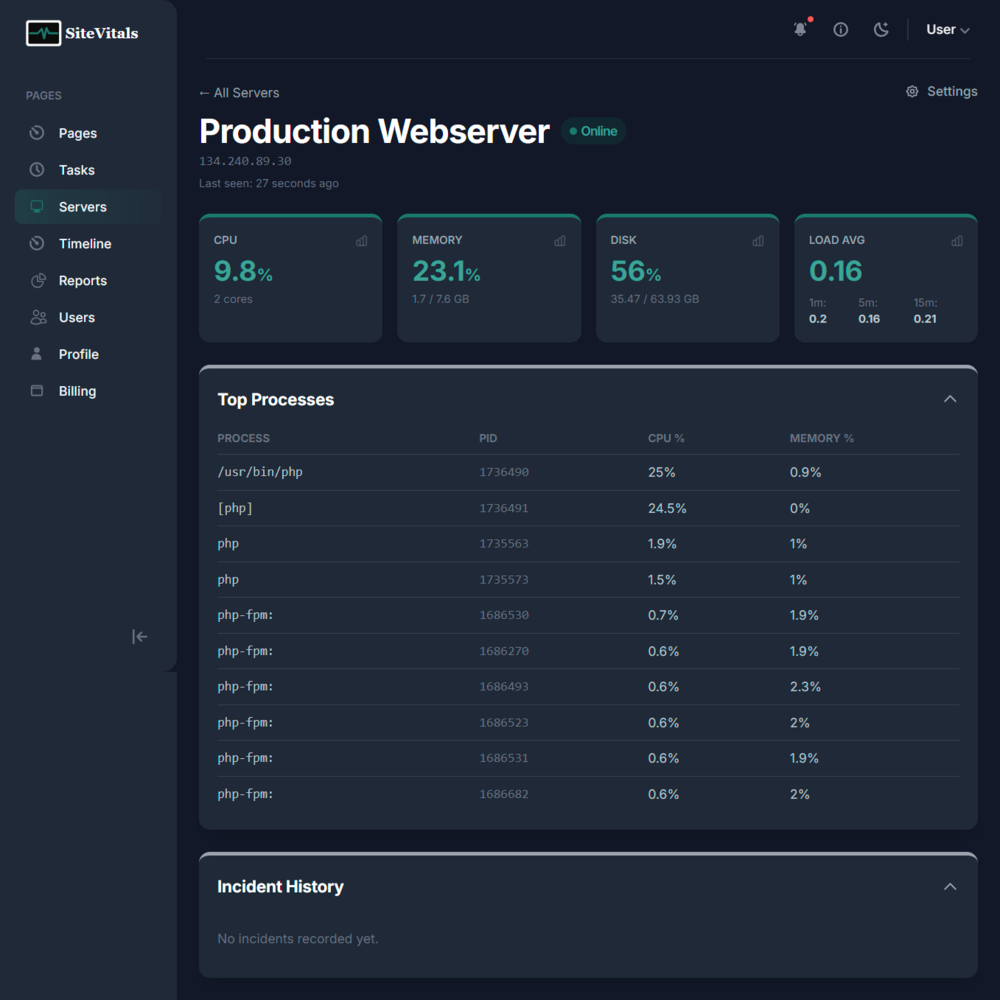Viewport: 1000px width, 1000px height.
Task: Open the Pages section icon in sidebar
Action: 37,132
